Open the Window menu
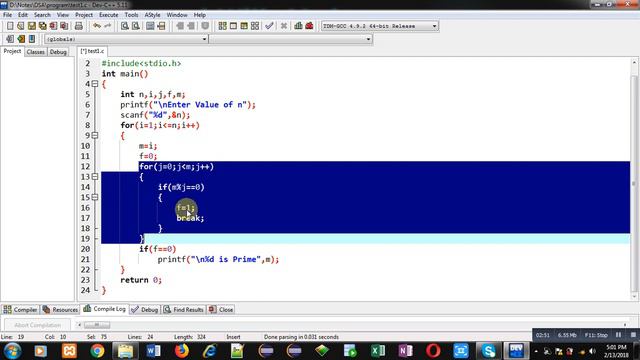This screenshot has width=640, height=360. pos(177,15)
